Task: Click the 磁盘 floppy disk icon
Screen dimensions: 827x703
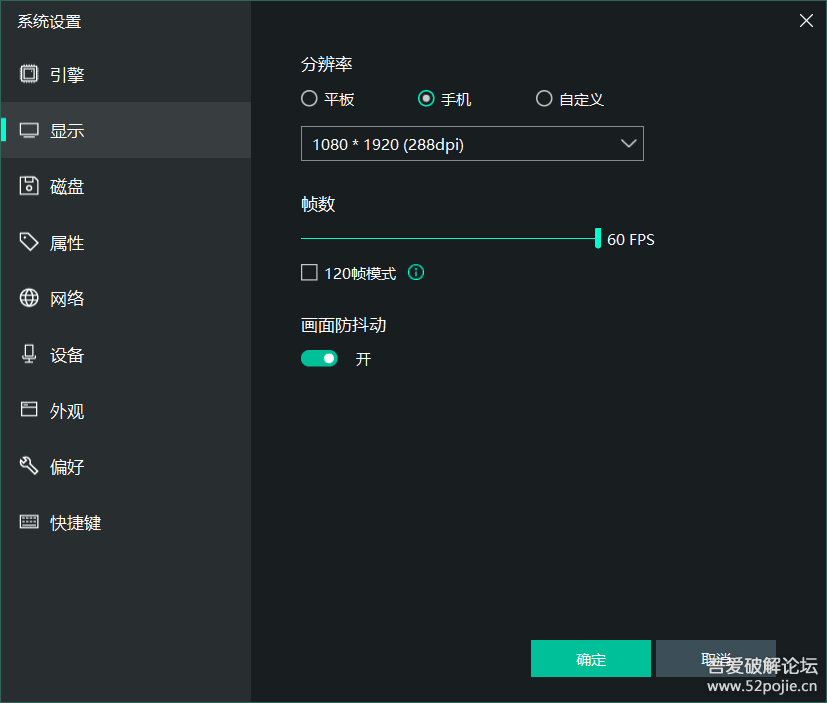Action: point(29,186)
